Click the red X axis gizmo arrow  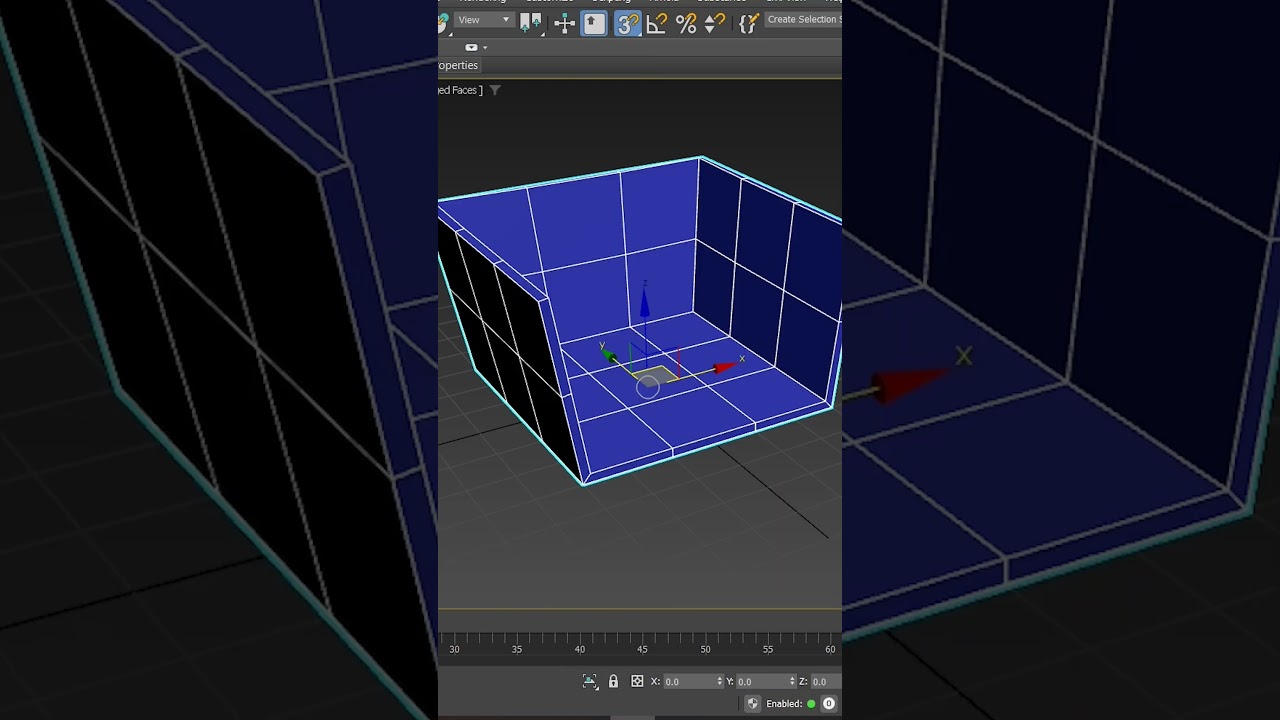(724, 368)
